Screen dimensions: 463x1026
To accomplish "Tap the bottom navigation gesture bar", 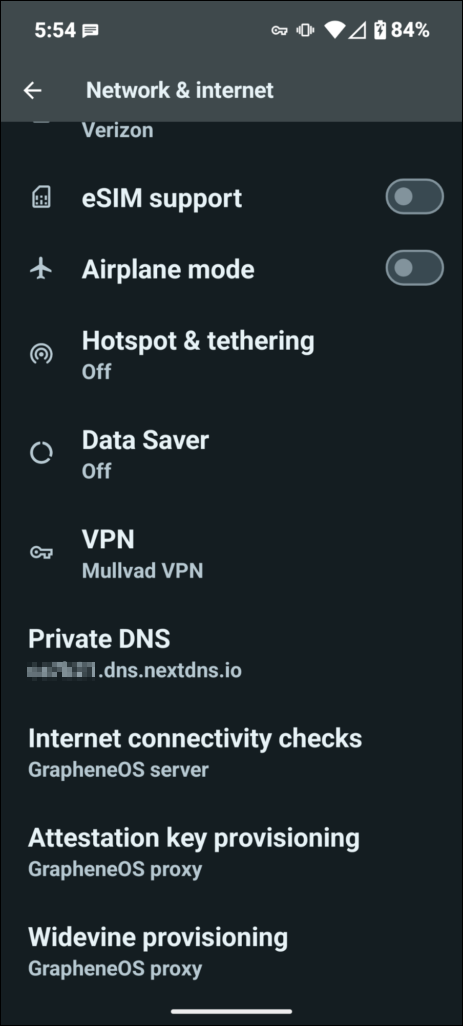I will pyautogui.click(x=232, y=1011).
